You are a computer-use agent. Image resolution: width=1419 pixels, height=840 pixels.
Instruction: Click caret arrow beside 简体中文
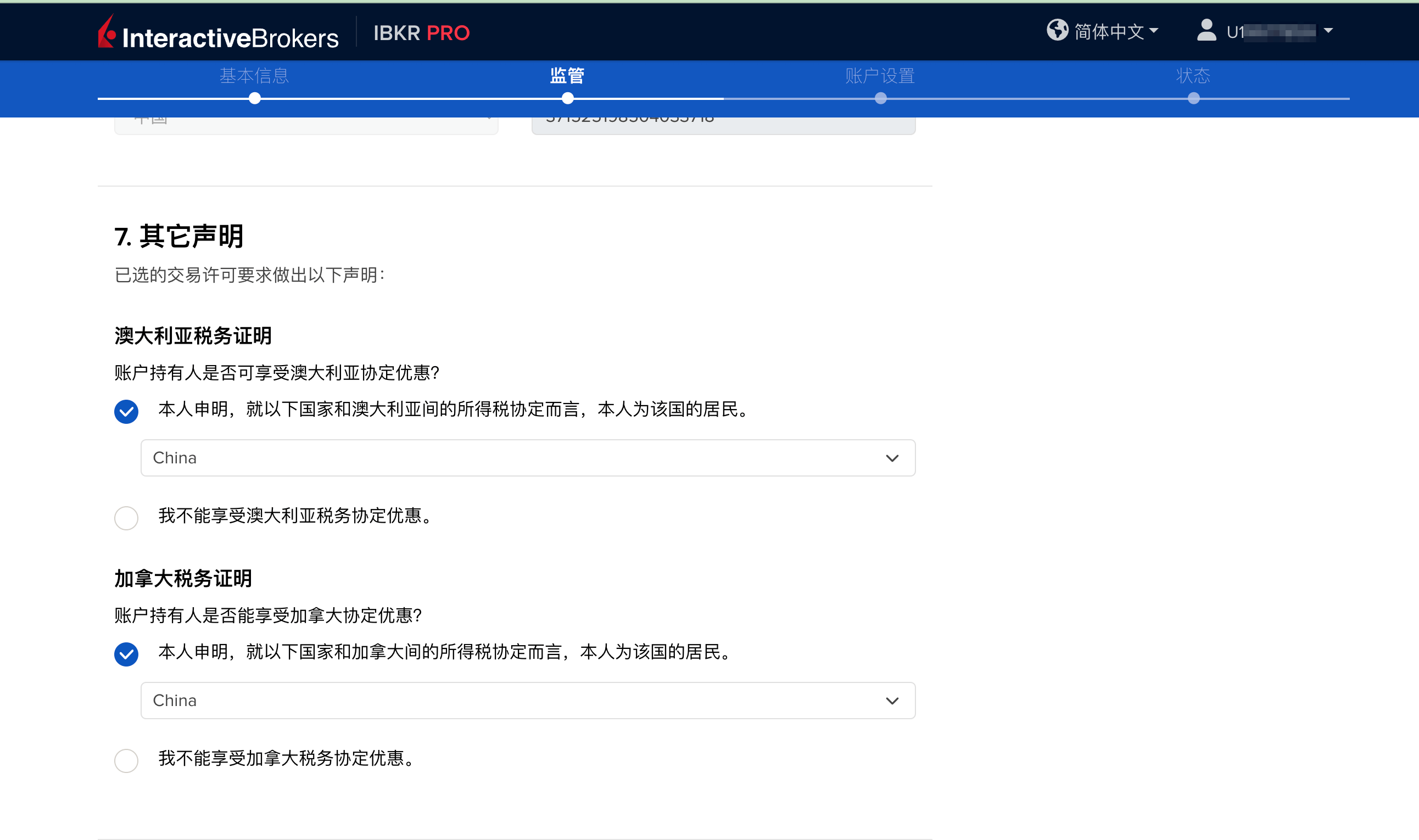1154,31
